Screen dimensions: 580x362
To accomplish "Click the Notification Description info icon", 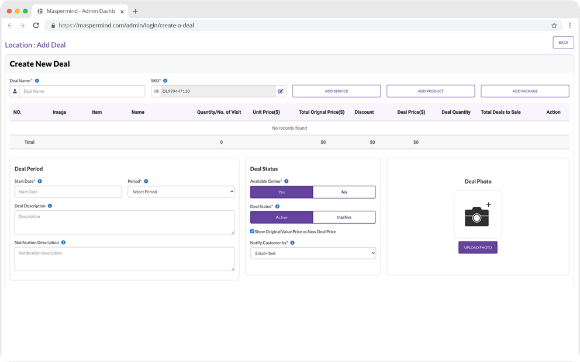I will (63, 243).
